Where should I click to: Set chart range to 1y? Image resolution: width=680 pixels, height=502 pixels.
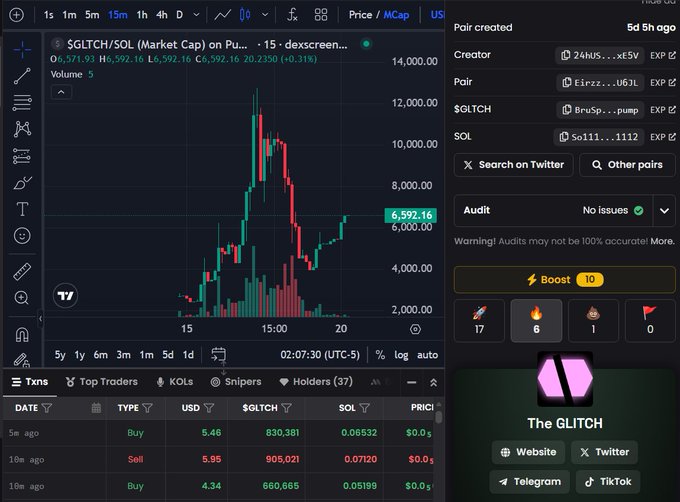tap(79, 355)
